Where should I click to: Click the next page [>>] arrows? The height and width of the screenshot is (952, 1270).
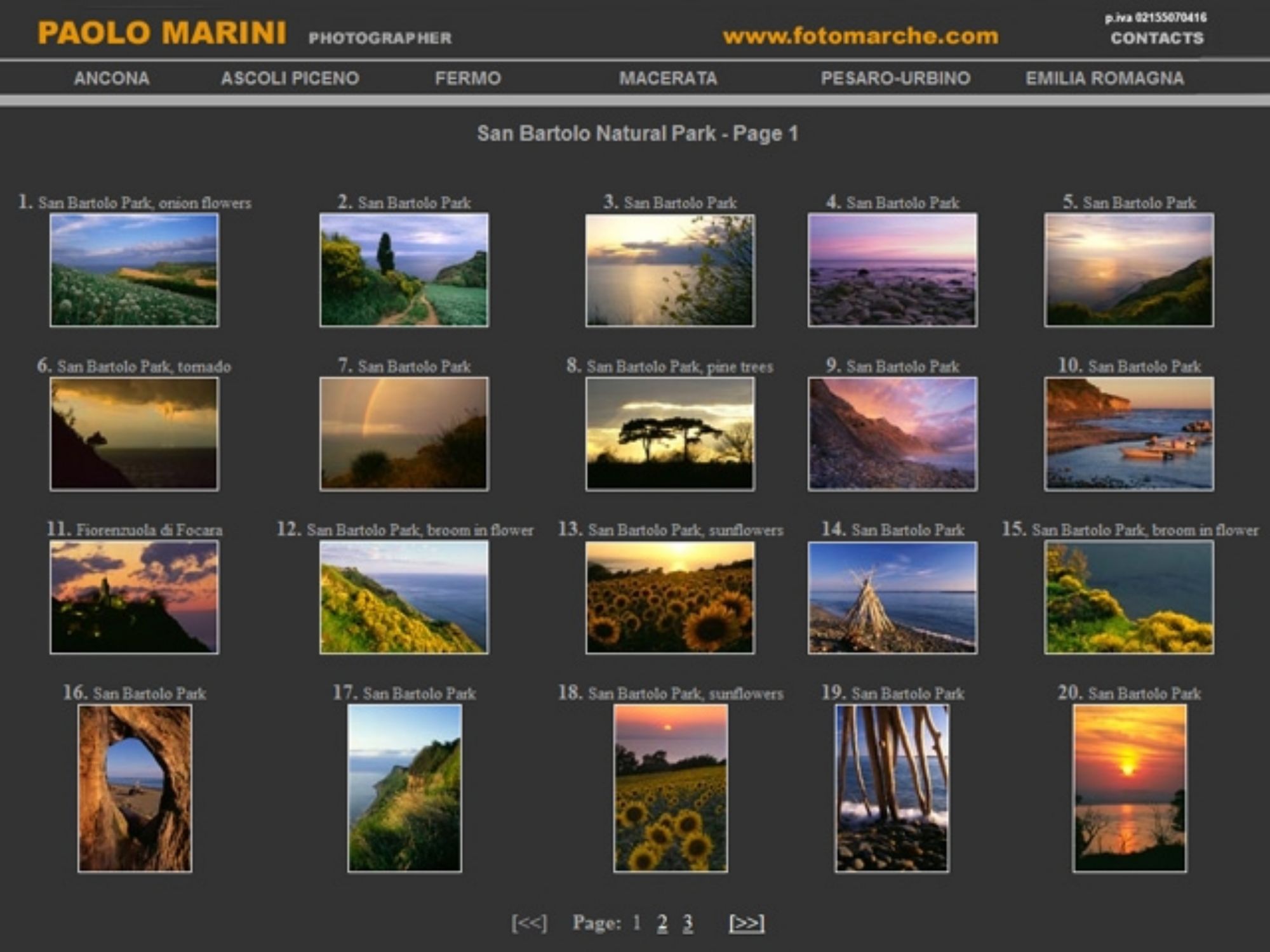[746, 923]
